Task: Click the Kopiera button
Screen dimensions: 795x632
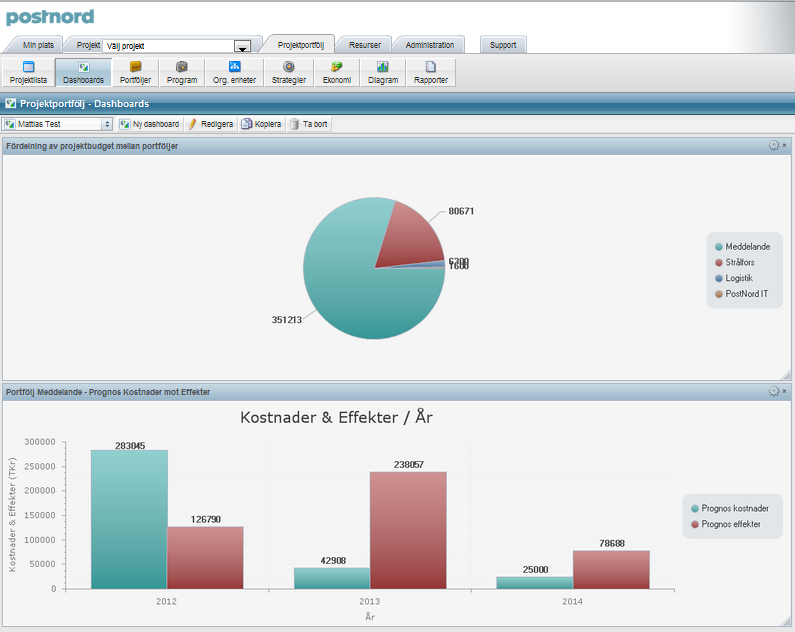Action: click(262, 124)
